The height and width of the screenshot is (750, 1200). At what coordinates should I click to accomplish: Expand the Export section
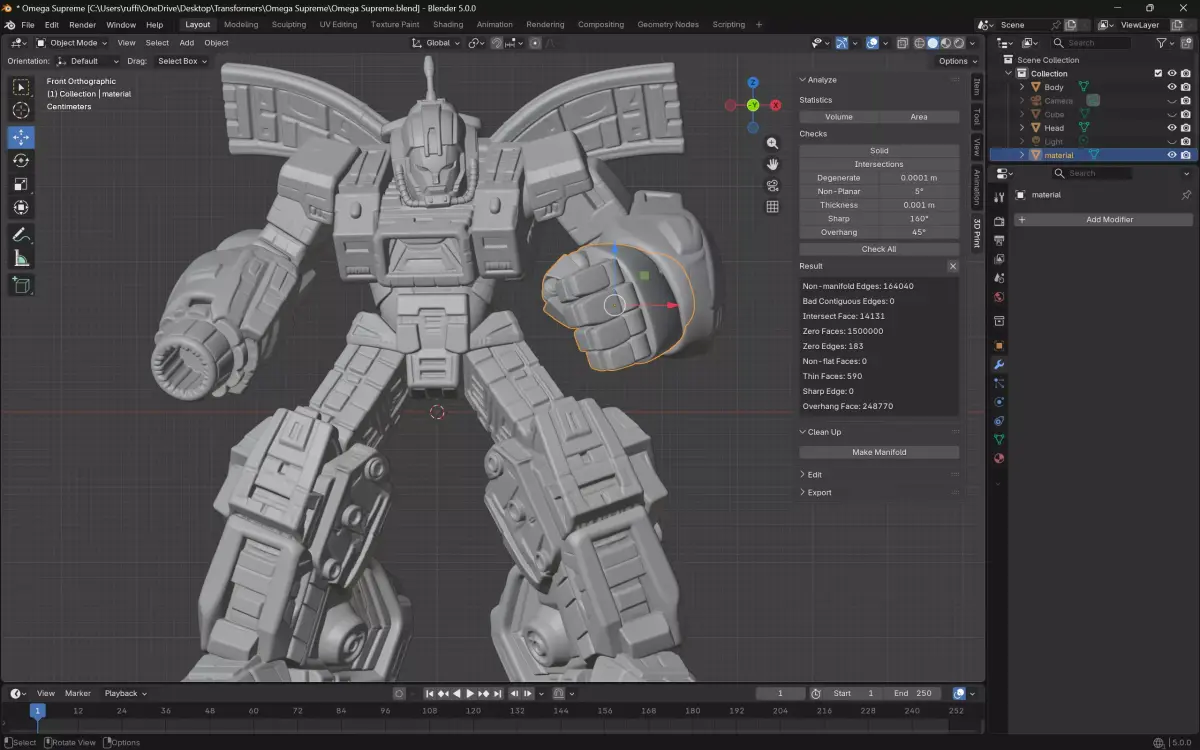[819, 492]
